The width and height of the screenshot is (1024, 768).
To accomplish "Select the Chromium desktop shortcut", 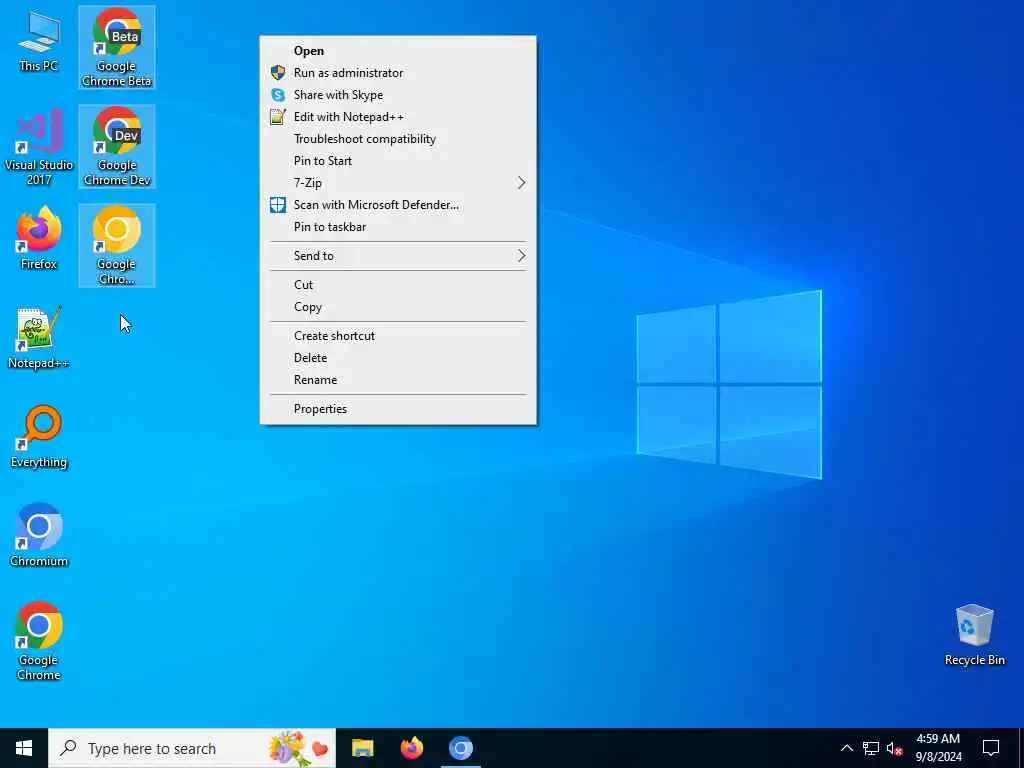I will coord(39,536).
